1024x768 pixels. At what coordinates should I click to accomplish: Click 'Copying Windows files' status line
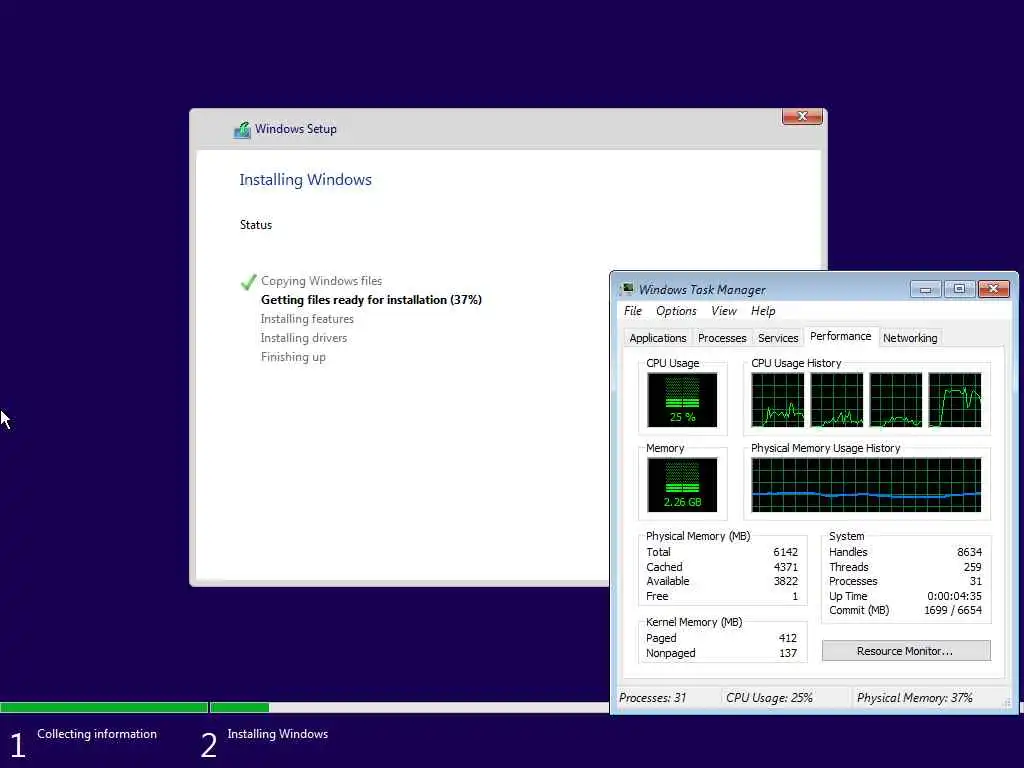point(321,281)
